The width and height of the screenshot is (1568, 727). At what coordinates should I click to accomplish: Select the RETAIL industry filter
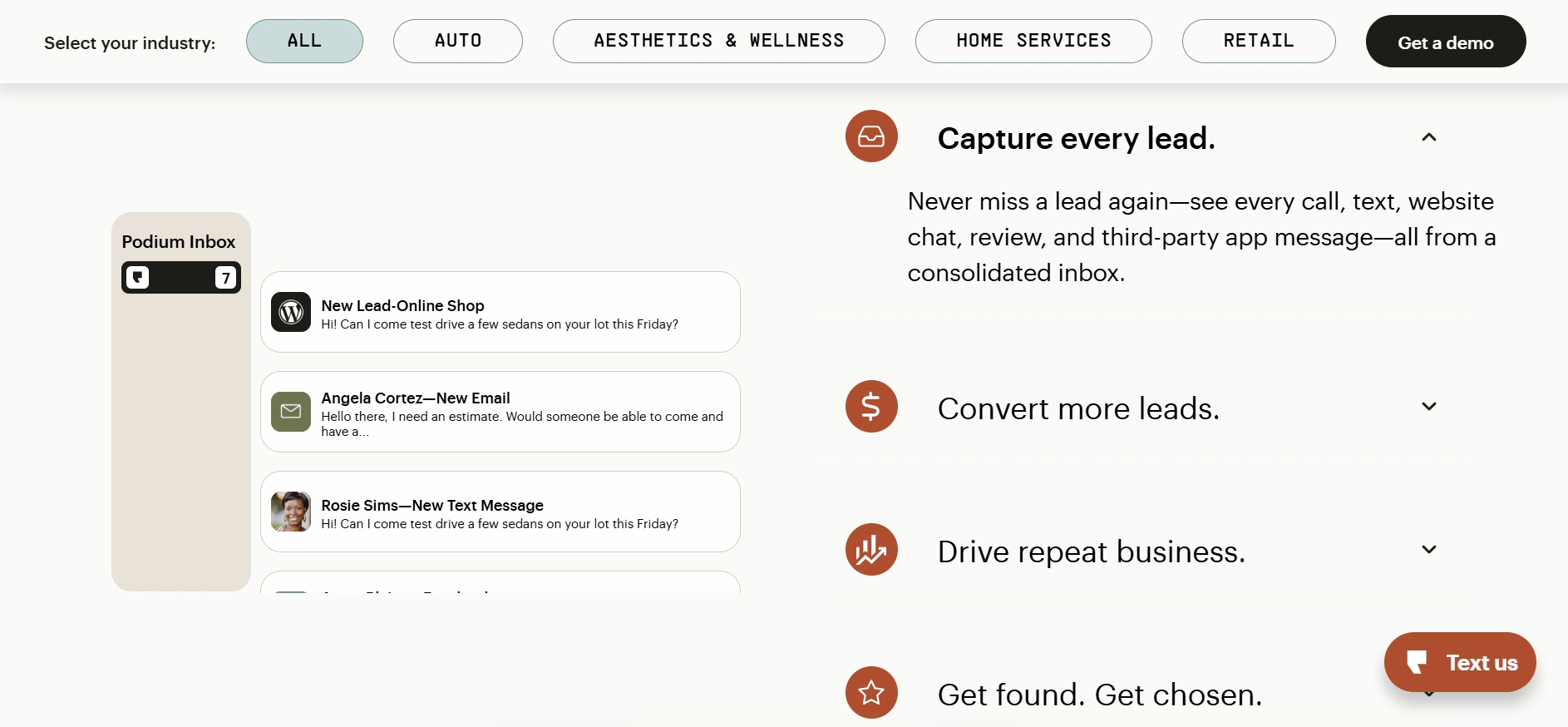(x=1259, y=41)
